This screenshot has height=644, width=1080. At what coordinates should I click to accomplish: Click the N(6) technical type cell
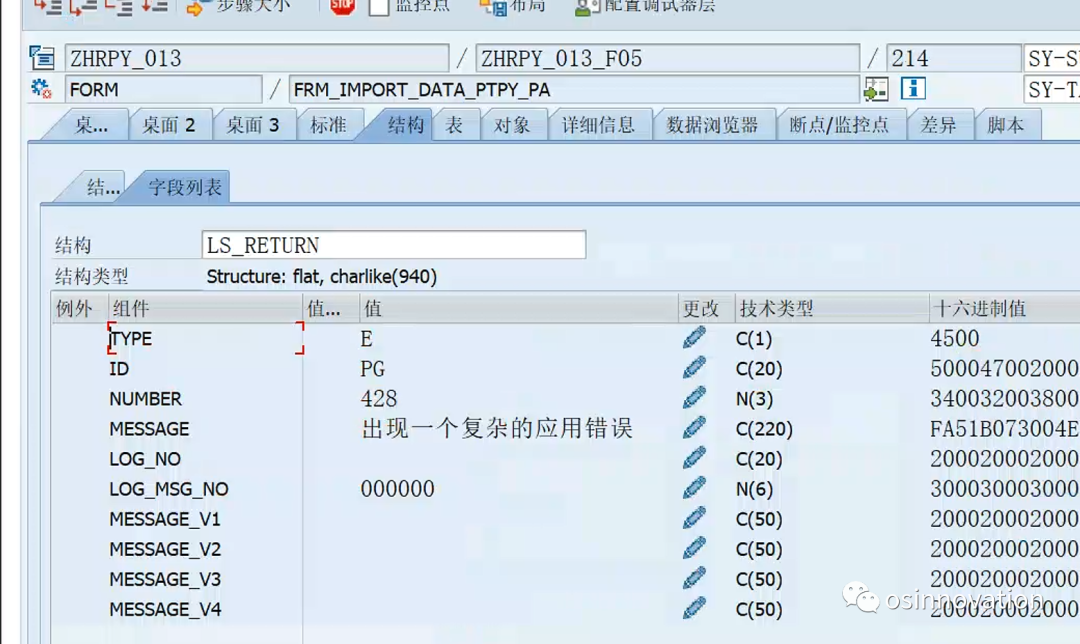pos(754,489)
